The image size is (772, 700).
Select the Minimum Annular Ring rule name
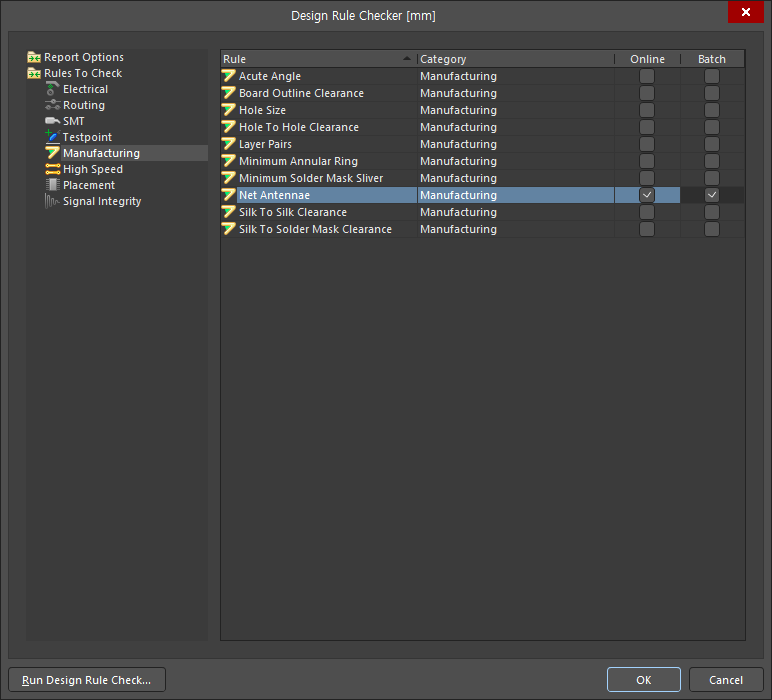[298, 161]
